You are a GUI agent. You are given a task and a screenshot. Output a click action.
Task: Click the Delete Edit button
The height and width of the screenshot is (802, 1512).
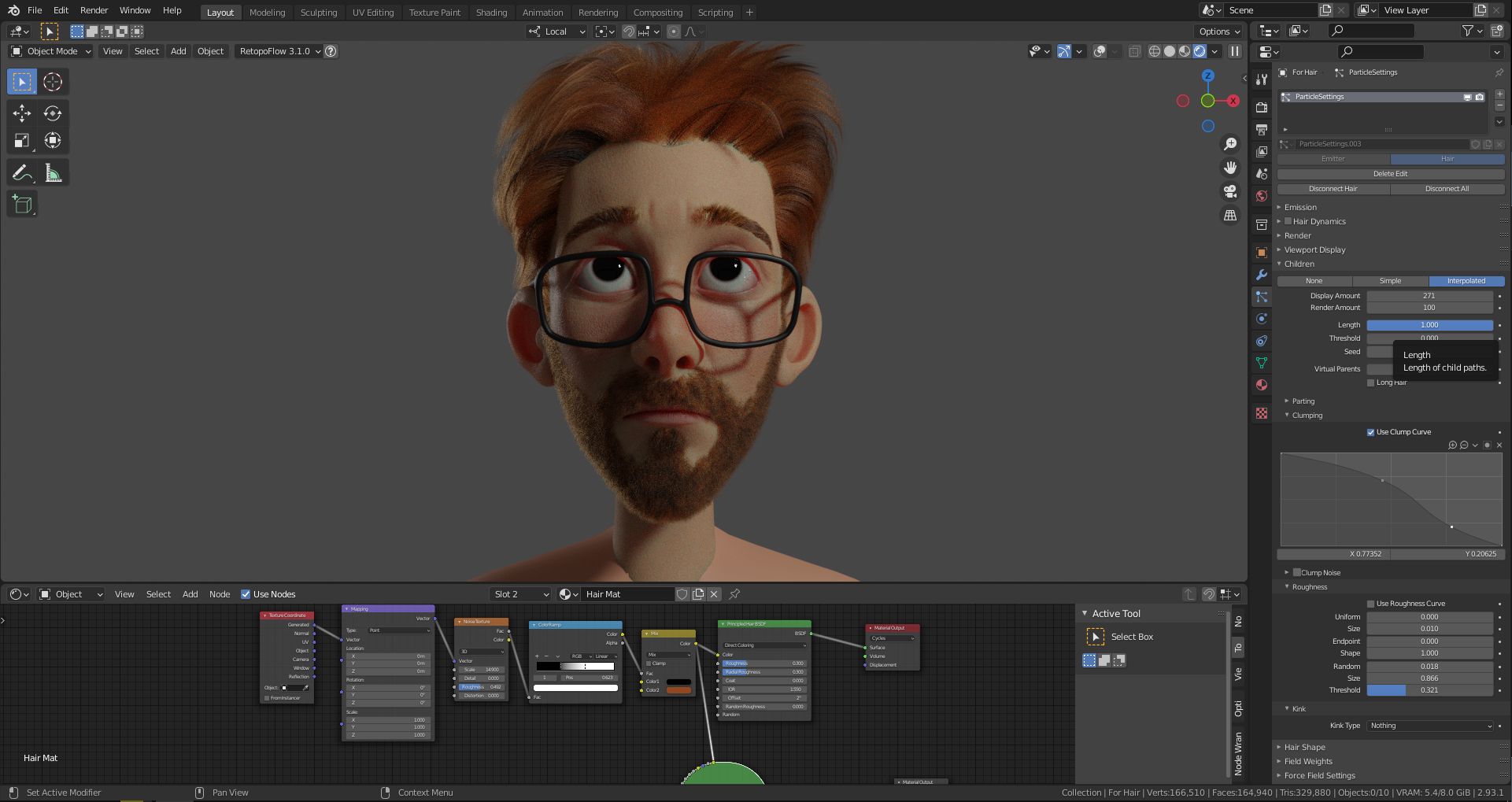click(1391, 174)
